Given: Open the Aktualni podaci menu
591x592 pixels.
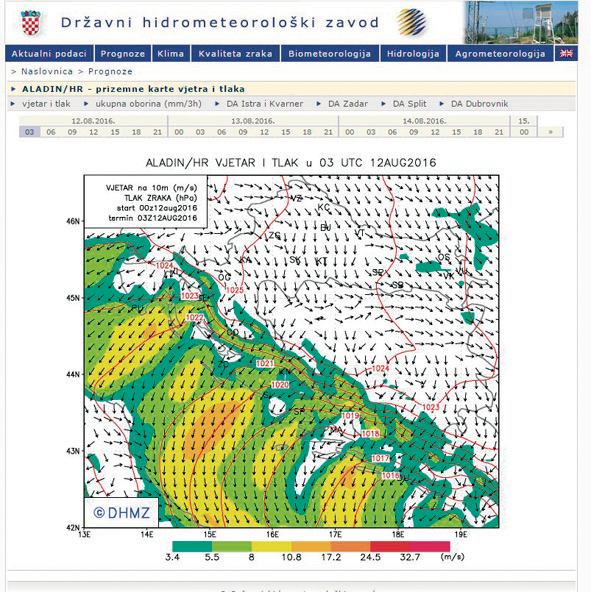Looking at the screenshot, I should 49,54.
